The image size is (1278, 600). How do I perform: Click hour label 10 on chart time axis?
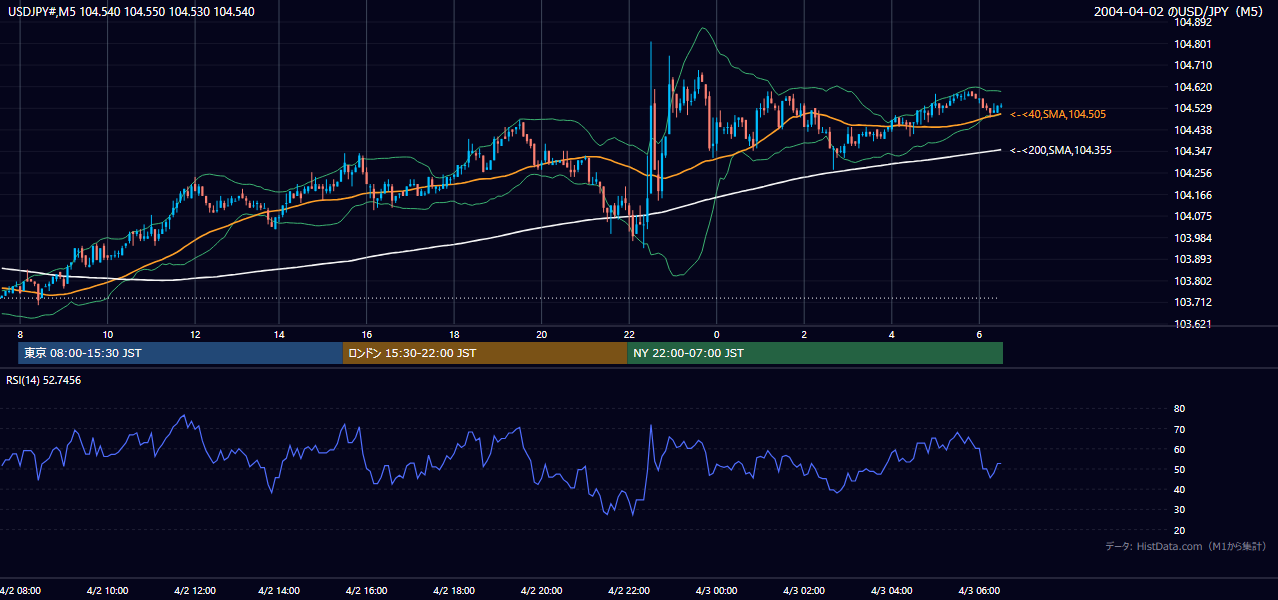point(108,334)
